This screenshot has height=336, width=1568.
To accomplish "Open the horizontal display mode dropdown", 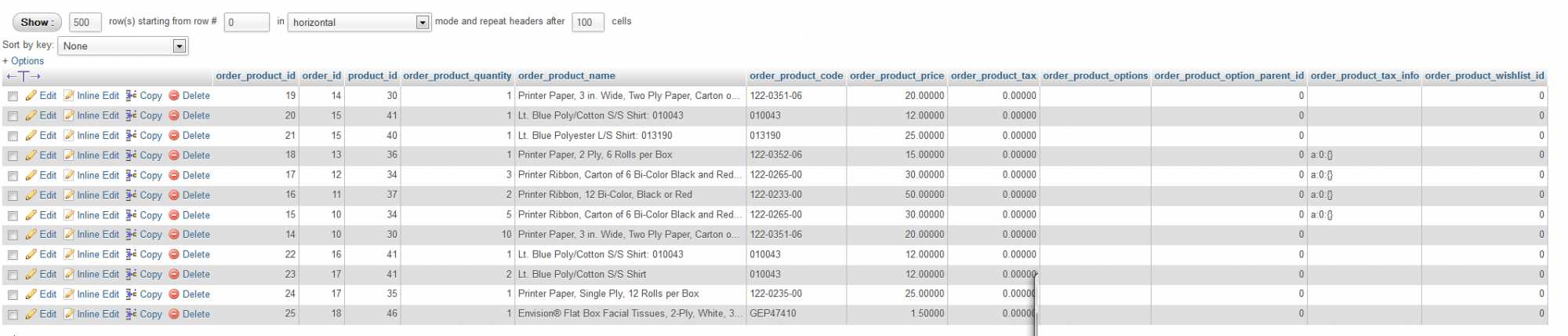I will tap(360, 23).
